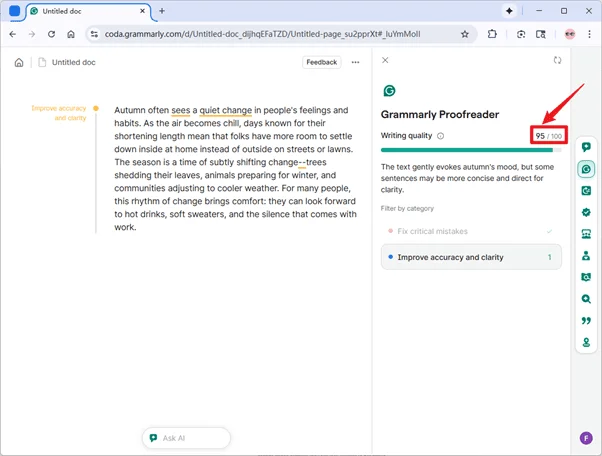This screenshot has height=456, width=602.
Task: Open the humanizer person icon at sidebar bottom
Action: (x=586, y=342)
